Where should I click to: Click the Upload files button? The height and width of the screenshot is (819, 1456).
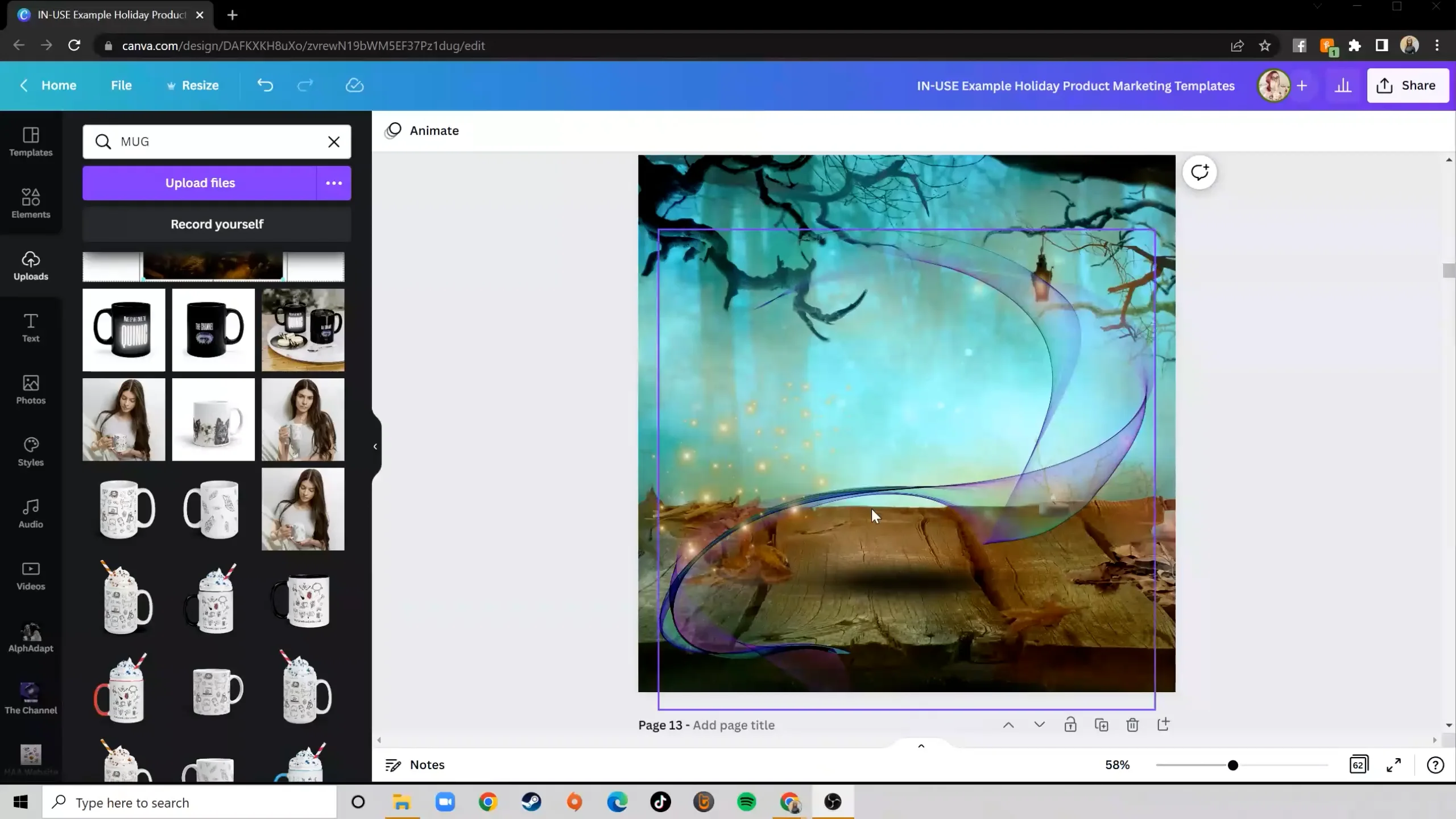[200, 183]
